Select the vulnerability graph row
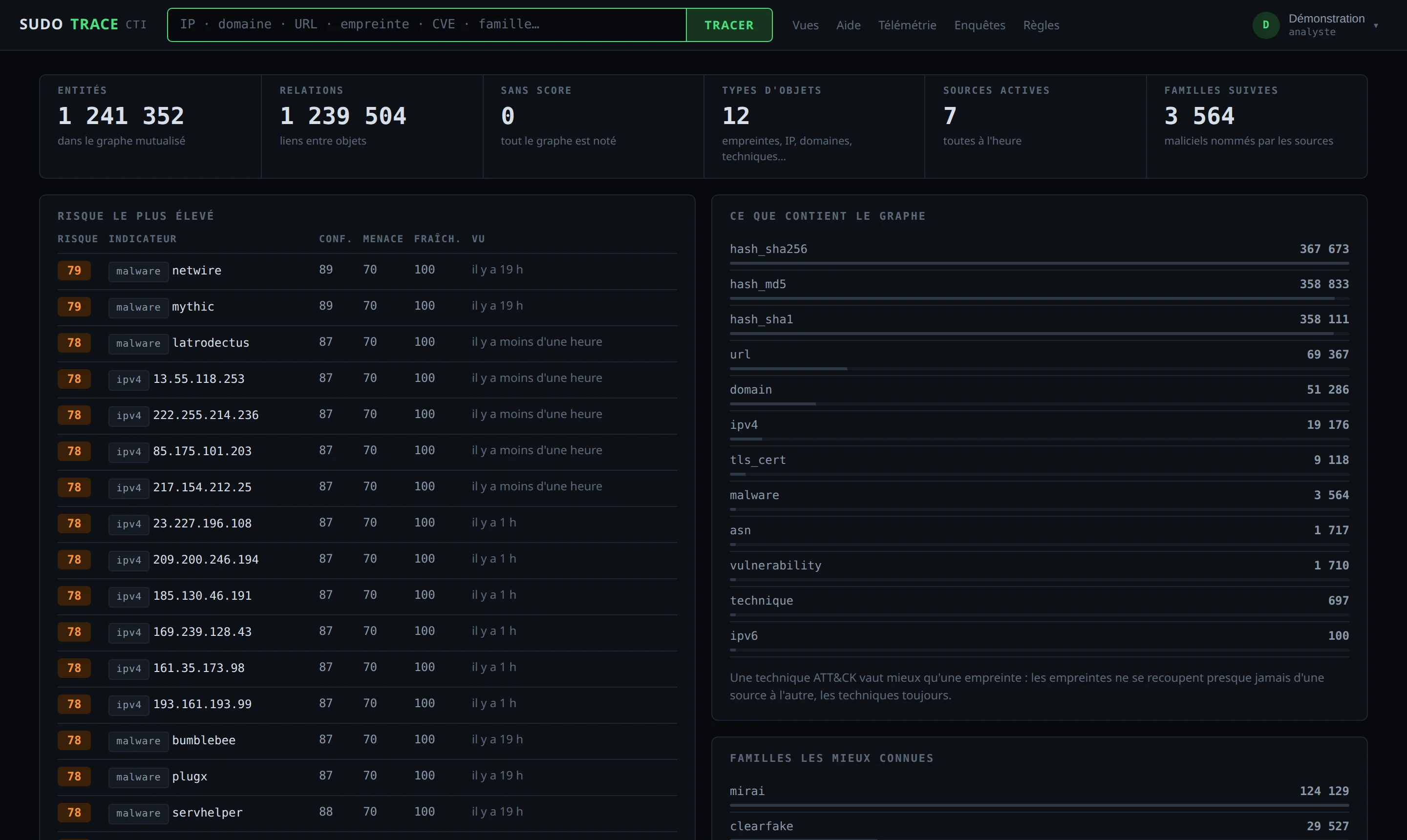Viewport: 1407px width, 840px height. (1039, 568)
